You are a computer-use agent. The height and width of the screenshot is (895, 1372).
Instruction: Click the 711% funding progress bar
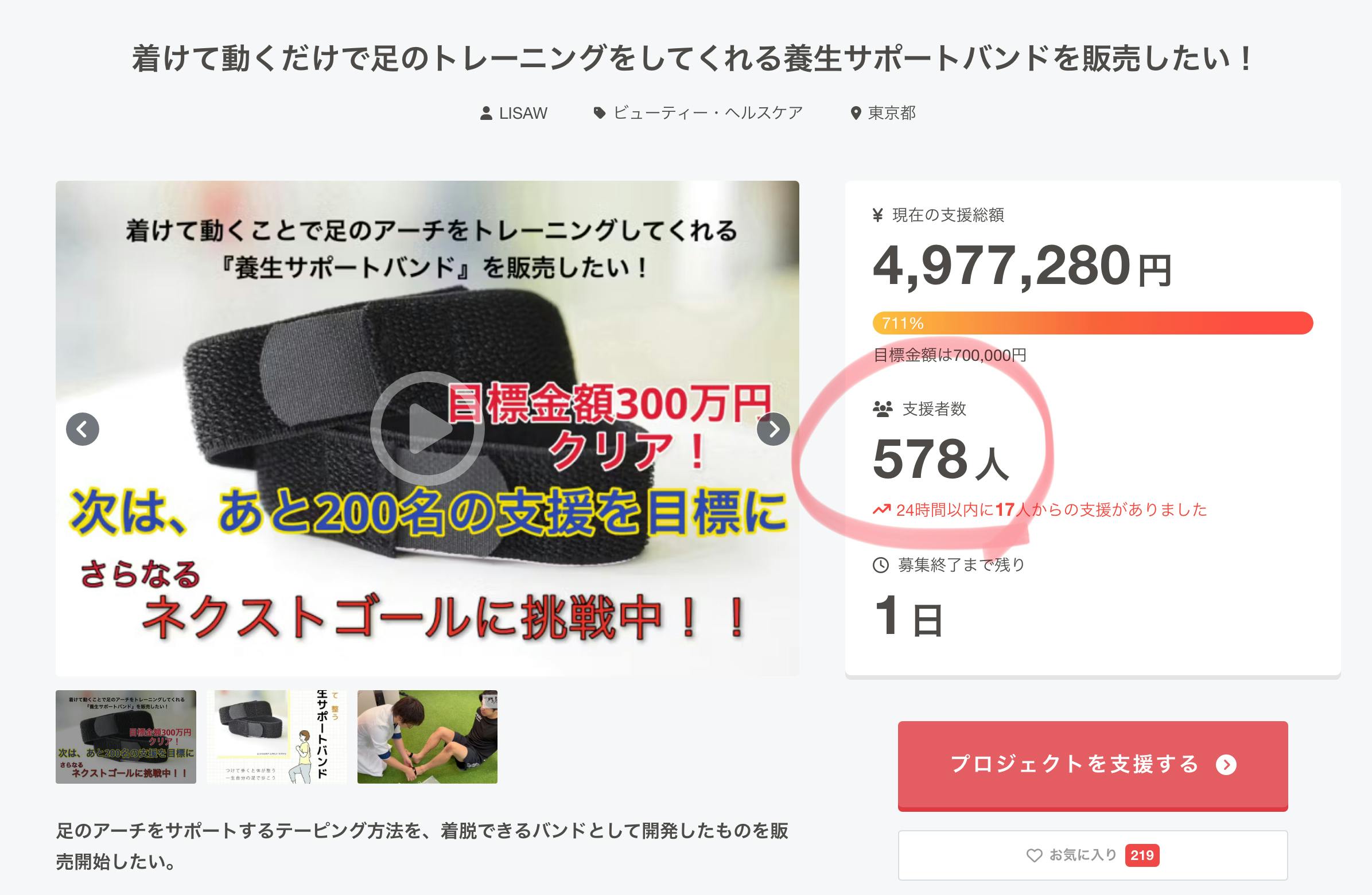click(1093, 323)
